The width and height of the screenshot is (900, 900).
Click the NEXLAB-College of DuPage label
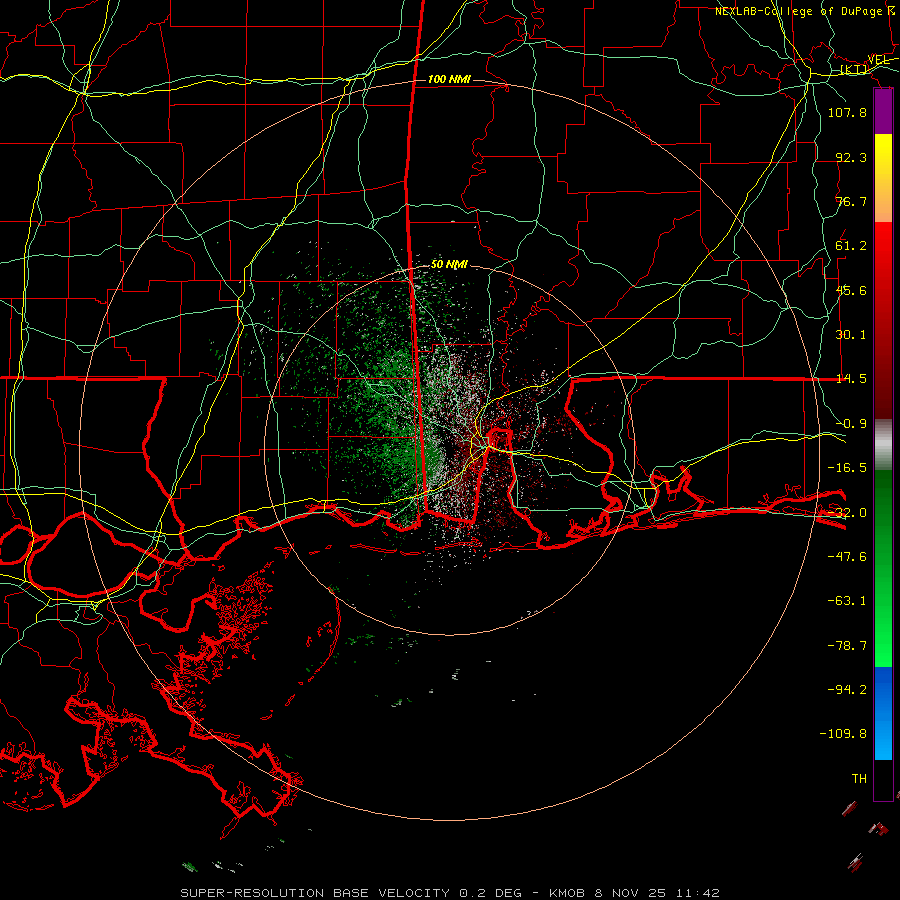(x=798, y=11)
